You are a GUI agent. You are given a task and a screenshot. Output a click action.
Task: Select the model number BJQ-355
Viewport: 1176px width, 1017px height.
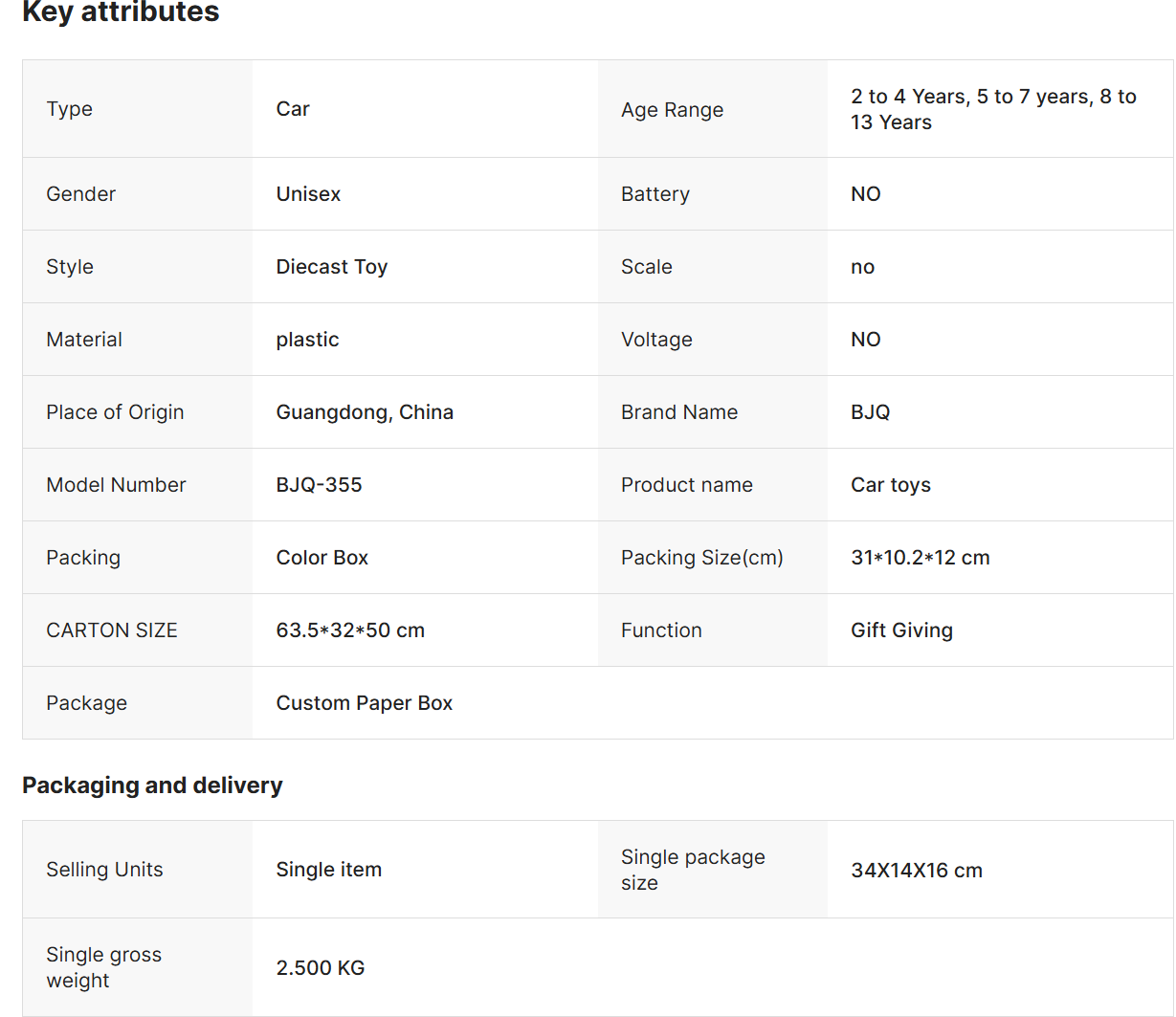[x=319, y=485]
